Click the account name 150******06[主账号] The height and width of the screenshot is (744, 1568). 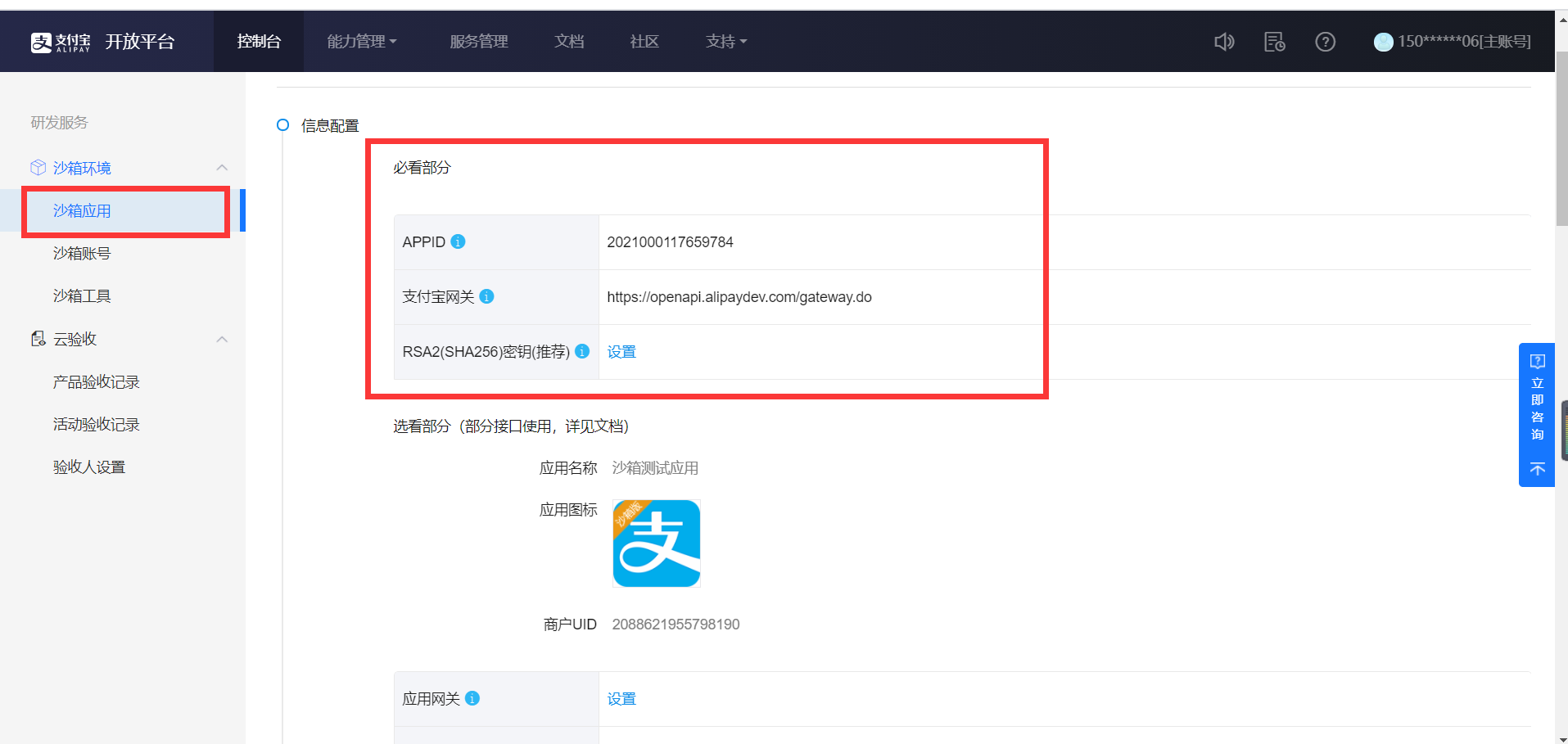pyautogui.click(x=1464, y=42)
